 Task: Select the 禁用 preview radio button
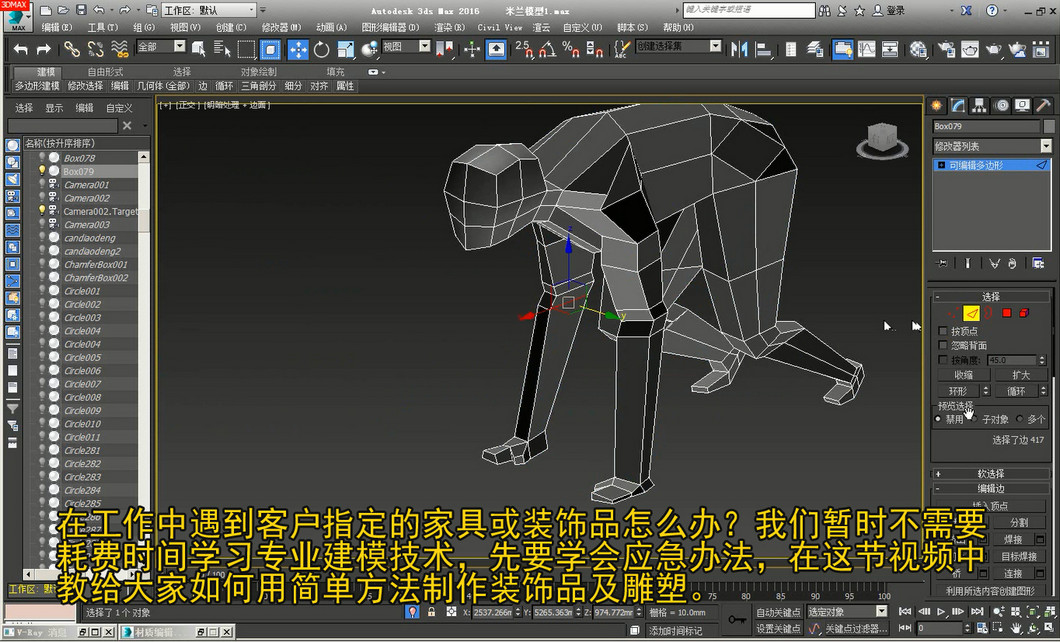(938, 419)
